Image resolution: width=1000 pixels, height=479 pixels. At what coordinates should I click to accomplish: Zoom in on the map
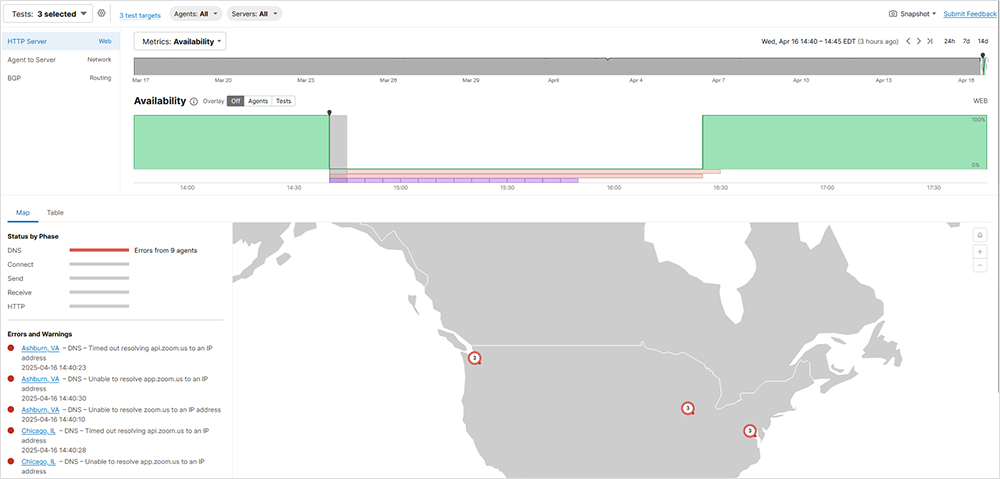(980, 251)
